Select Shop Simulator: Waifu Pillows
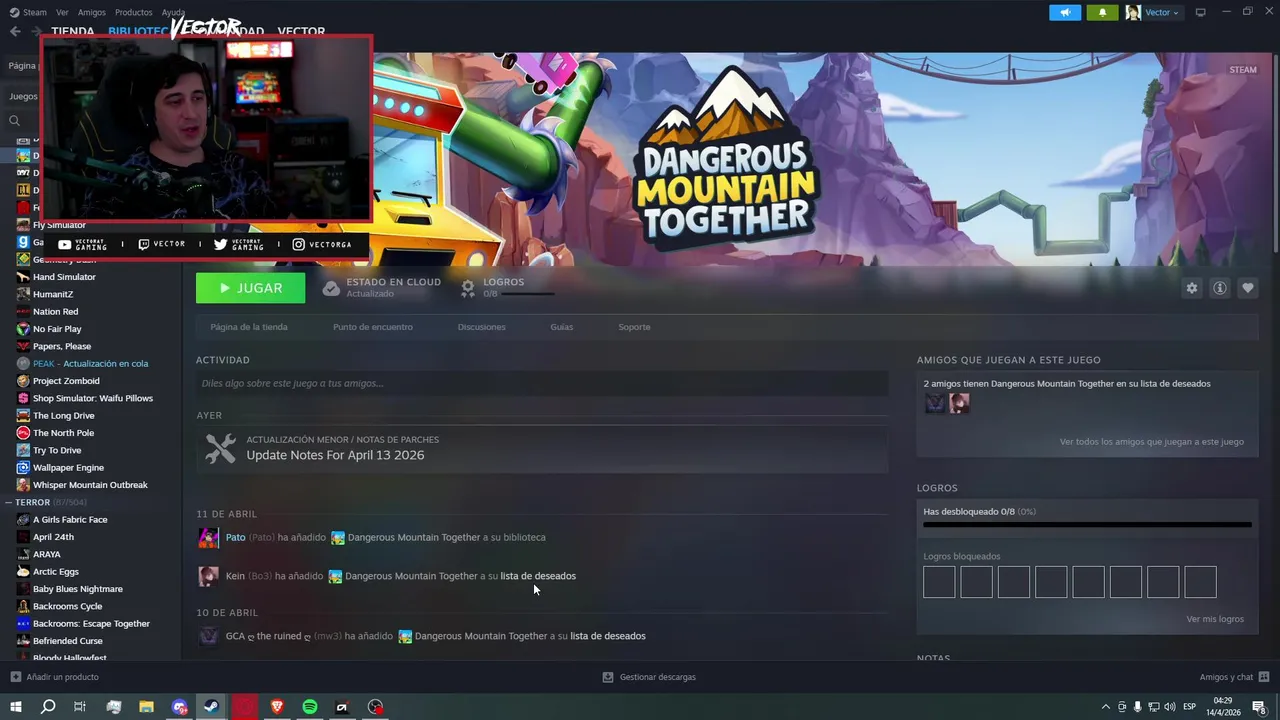 coord(93,398)
